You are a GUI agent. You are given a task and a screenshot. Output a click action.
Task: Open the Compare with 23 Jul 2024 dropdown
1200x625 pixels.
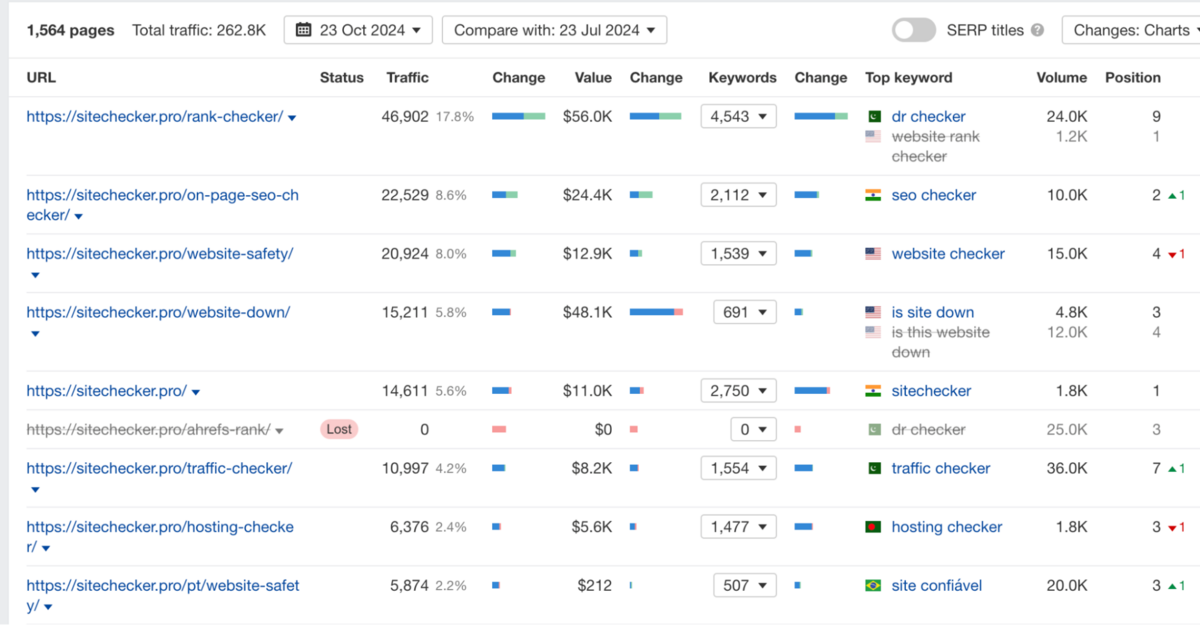554,30
